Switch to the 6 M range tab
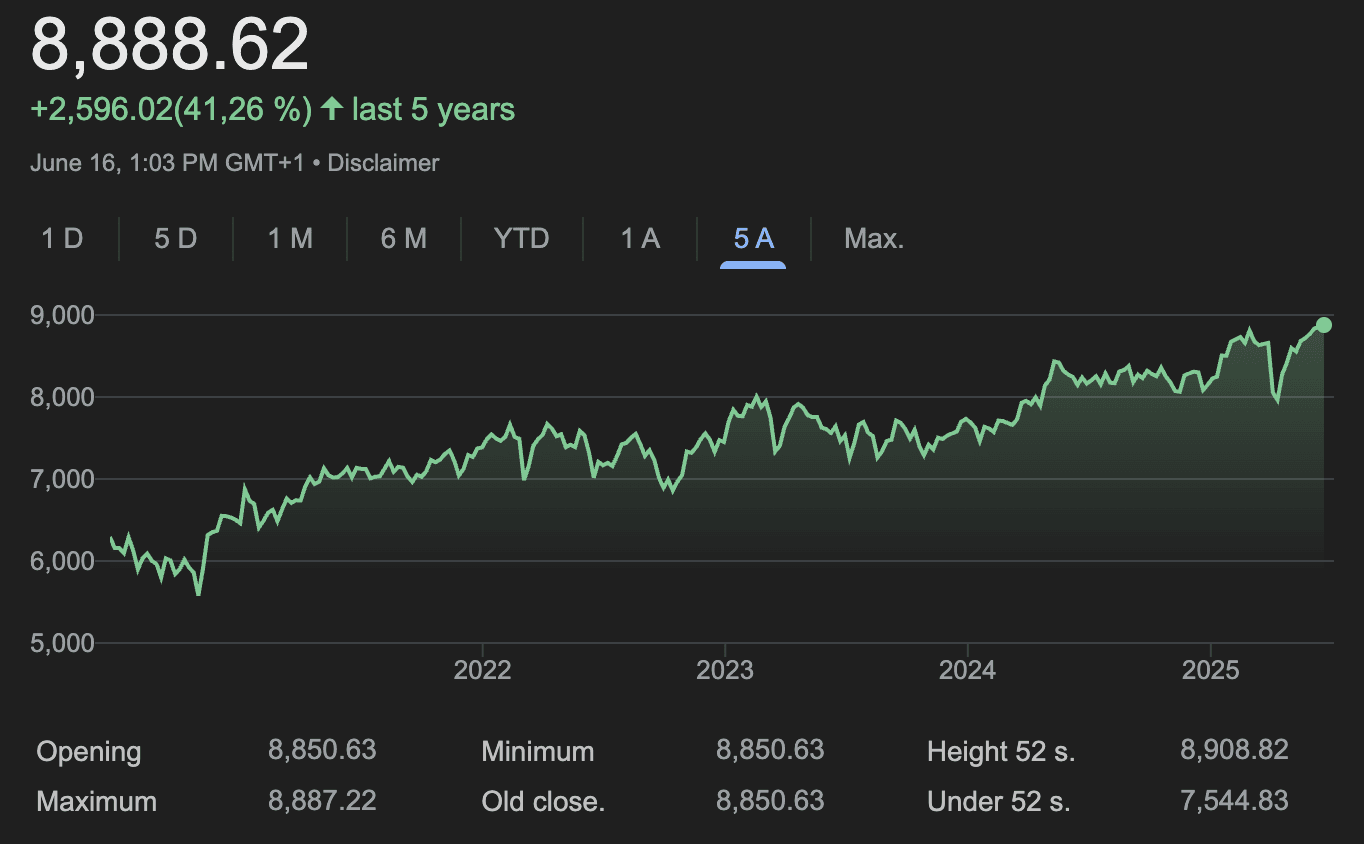This screenshot has height=844, width=1364. tap(404, 239)
